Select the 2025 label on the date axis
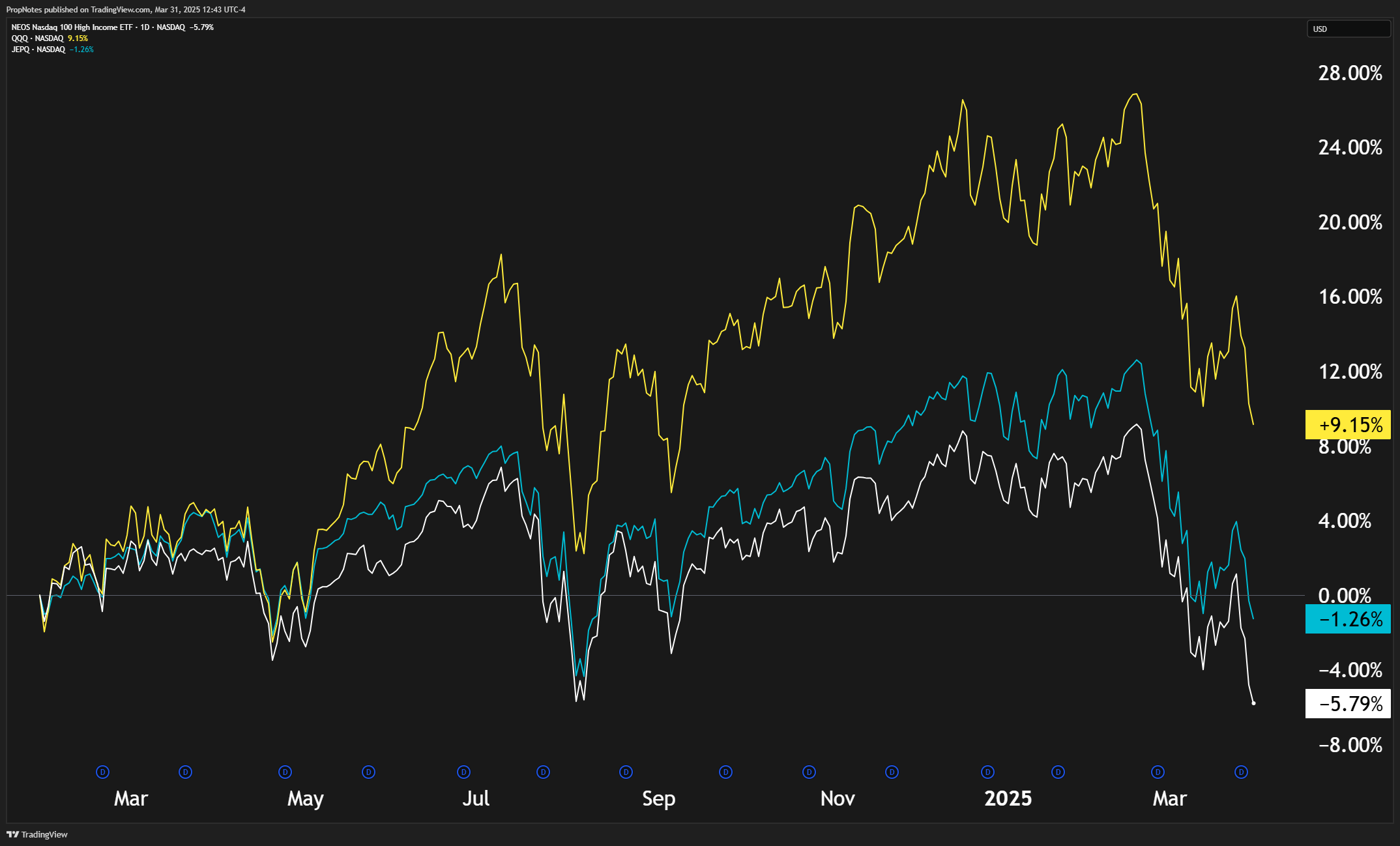The width and height of the screenshot is (1400, 846). (x=1008, y=798)
